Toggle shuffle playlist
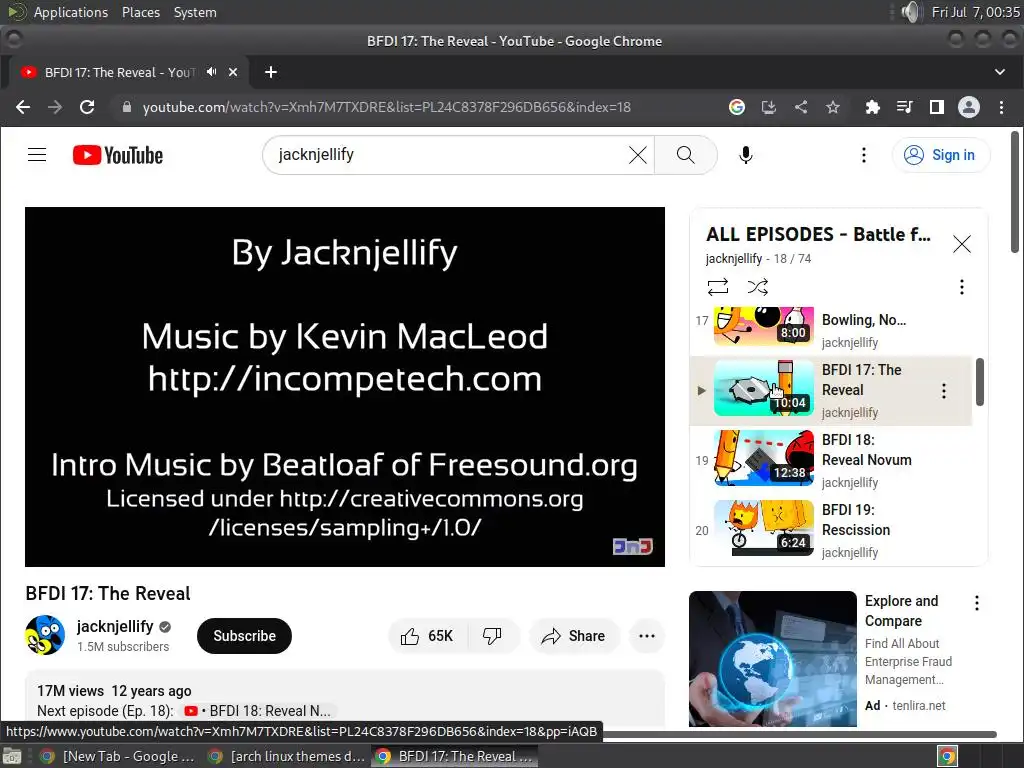This screenshot has height=768, width=1024. click(758, 287)
